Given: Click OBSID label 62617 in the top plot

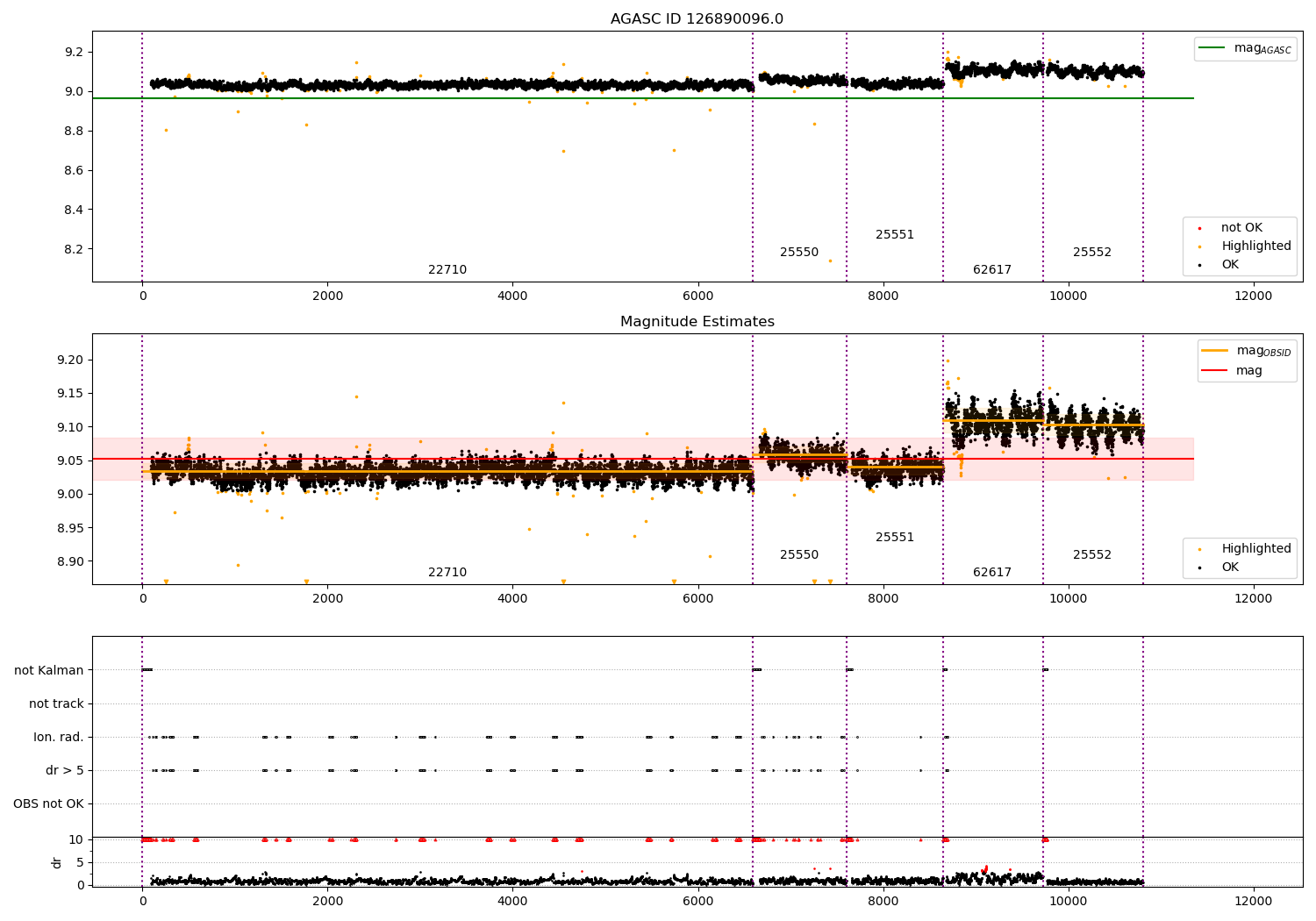Looking at the screenshot, I should (992, 270).
